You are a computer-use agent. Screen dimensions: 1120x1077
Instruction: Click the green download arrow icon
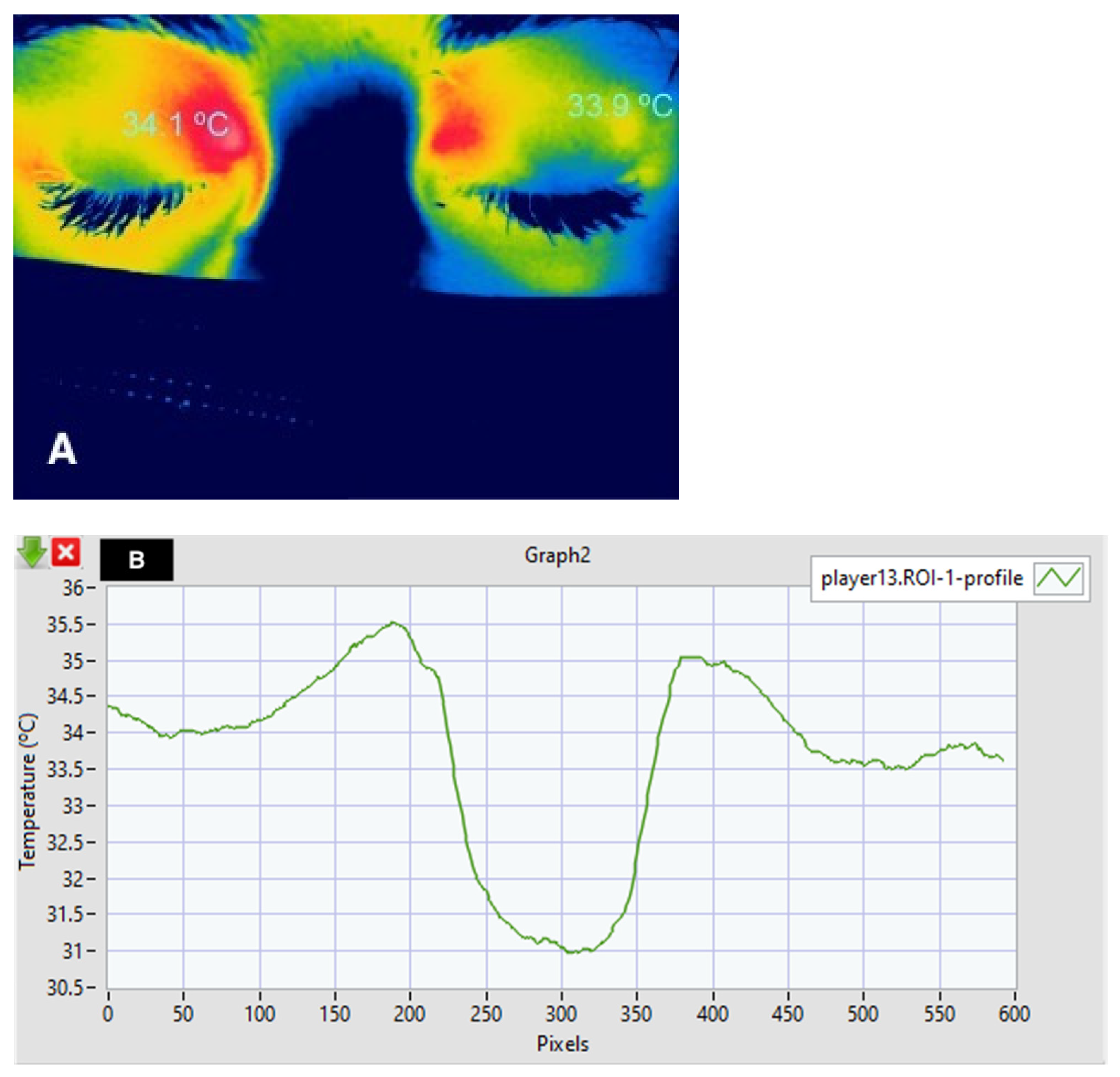(x=32, y=552)
